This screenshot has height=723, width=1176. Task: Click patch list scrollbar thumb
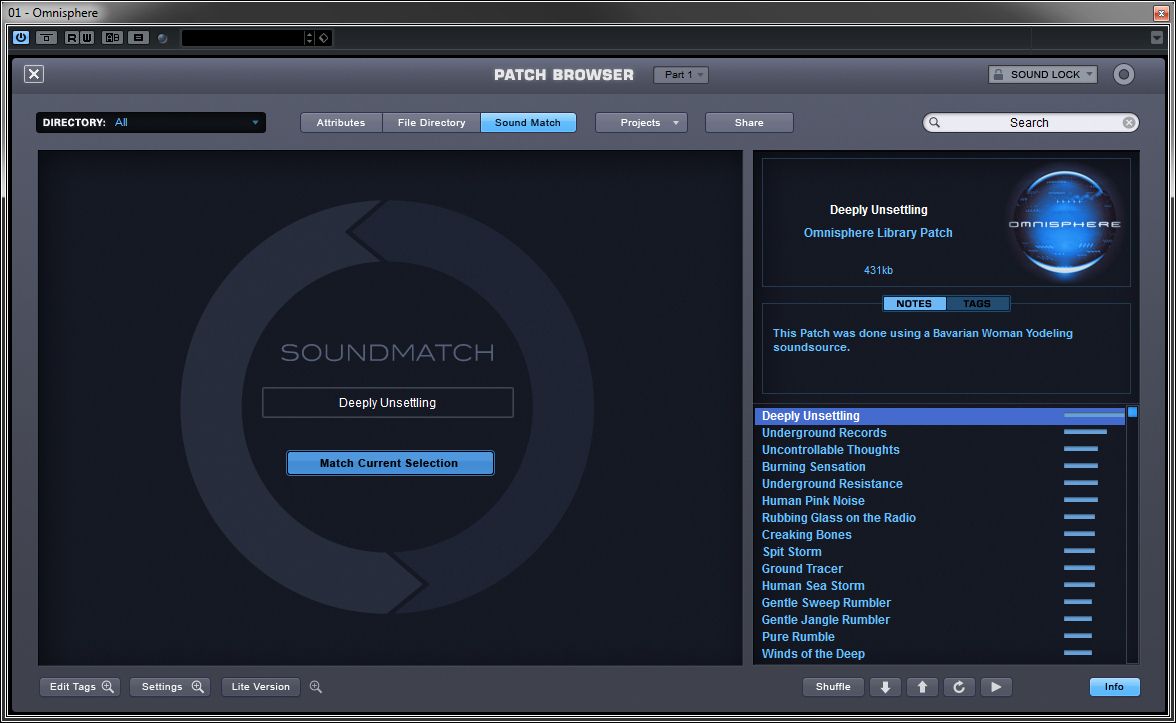(1132, 412)
